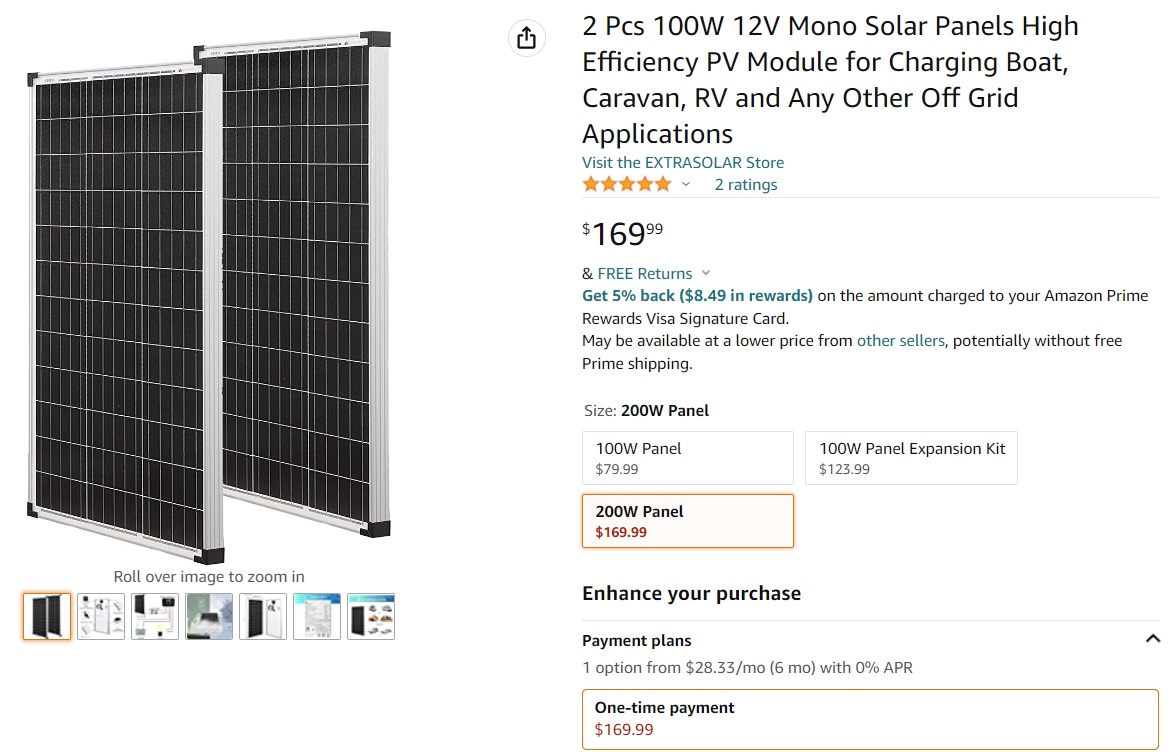Select the 100W Panel size option
1174x752 pixels.
pyautogui.click(x=687, y=458)
